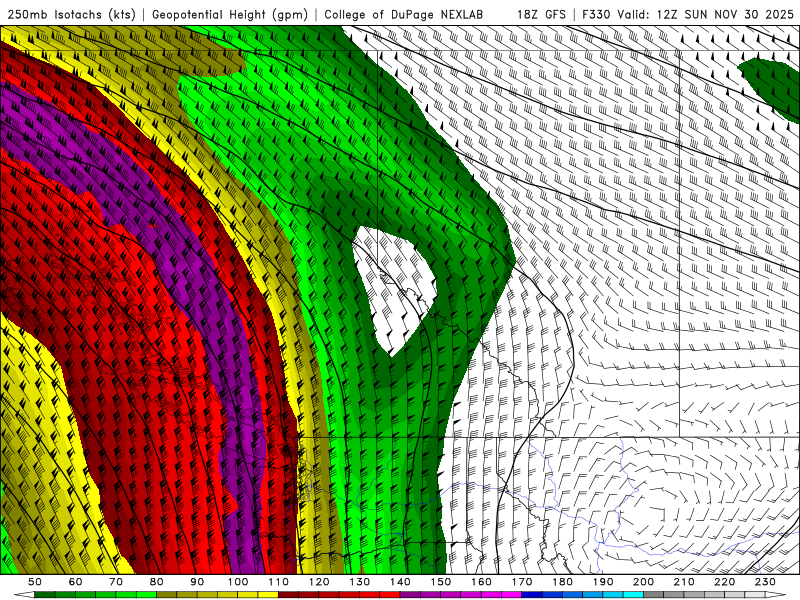
Task: Click the '18Z GFS' model run label
Action: point(541,14)
